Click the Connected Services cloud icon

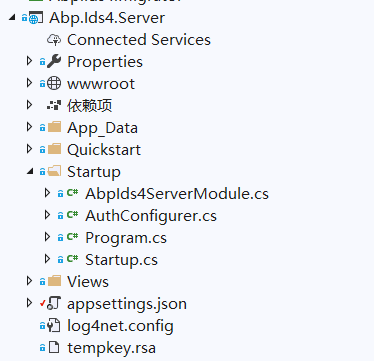tap(54, 40)
